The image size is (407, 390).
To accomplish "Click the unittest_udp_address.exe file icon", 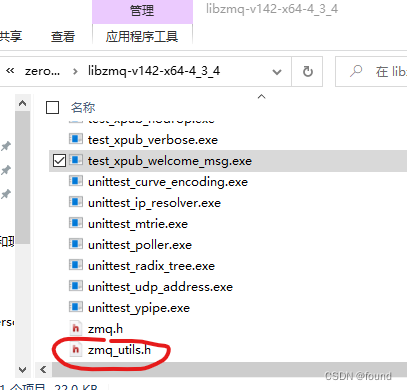I will point(76,286).
